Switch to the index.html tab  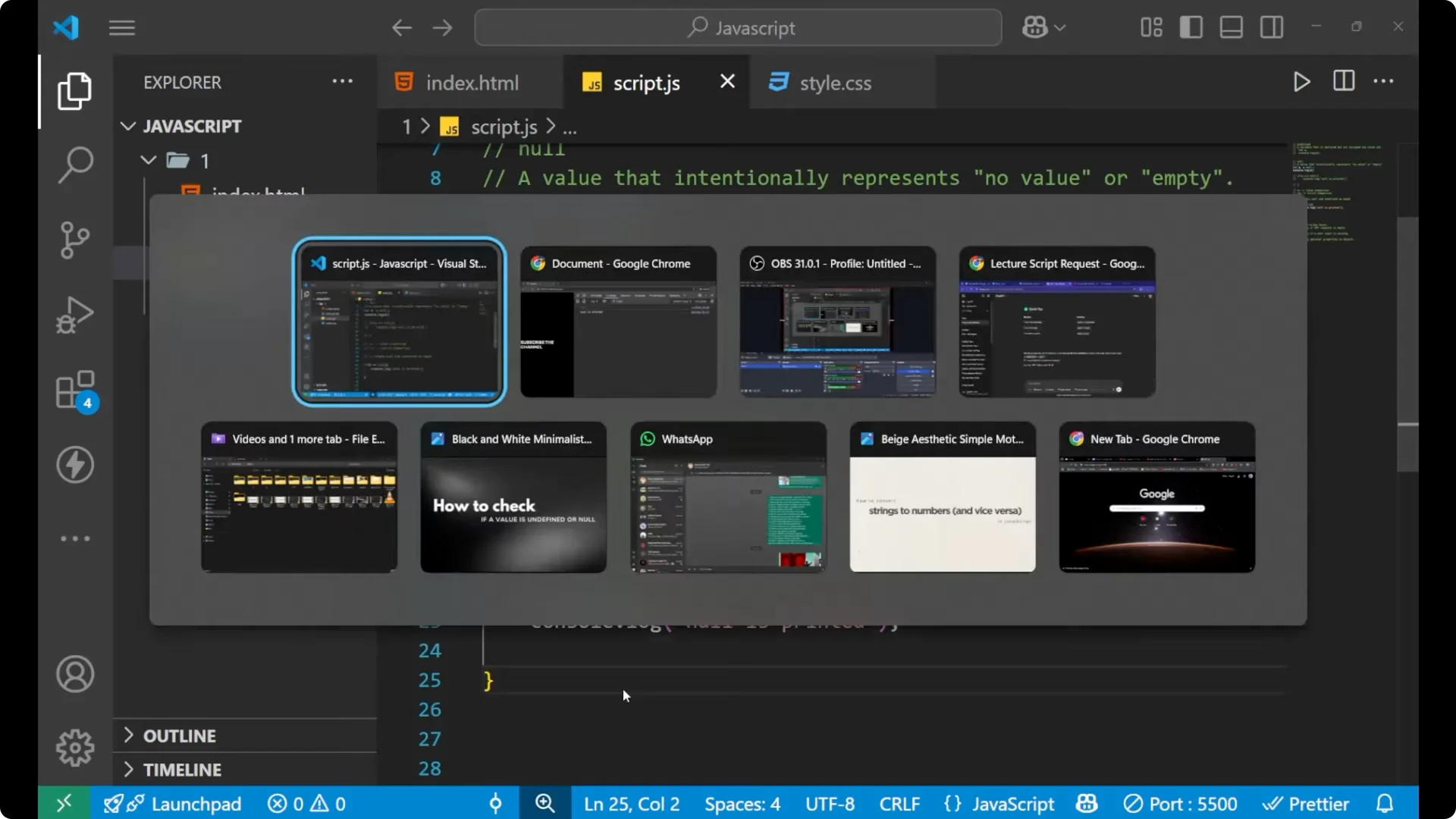[471, 83]
